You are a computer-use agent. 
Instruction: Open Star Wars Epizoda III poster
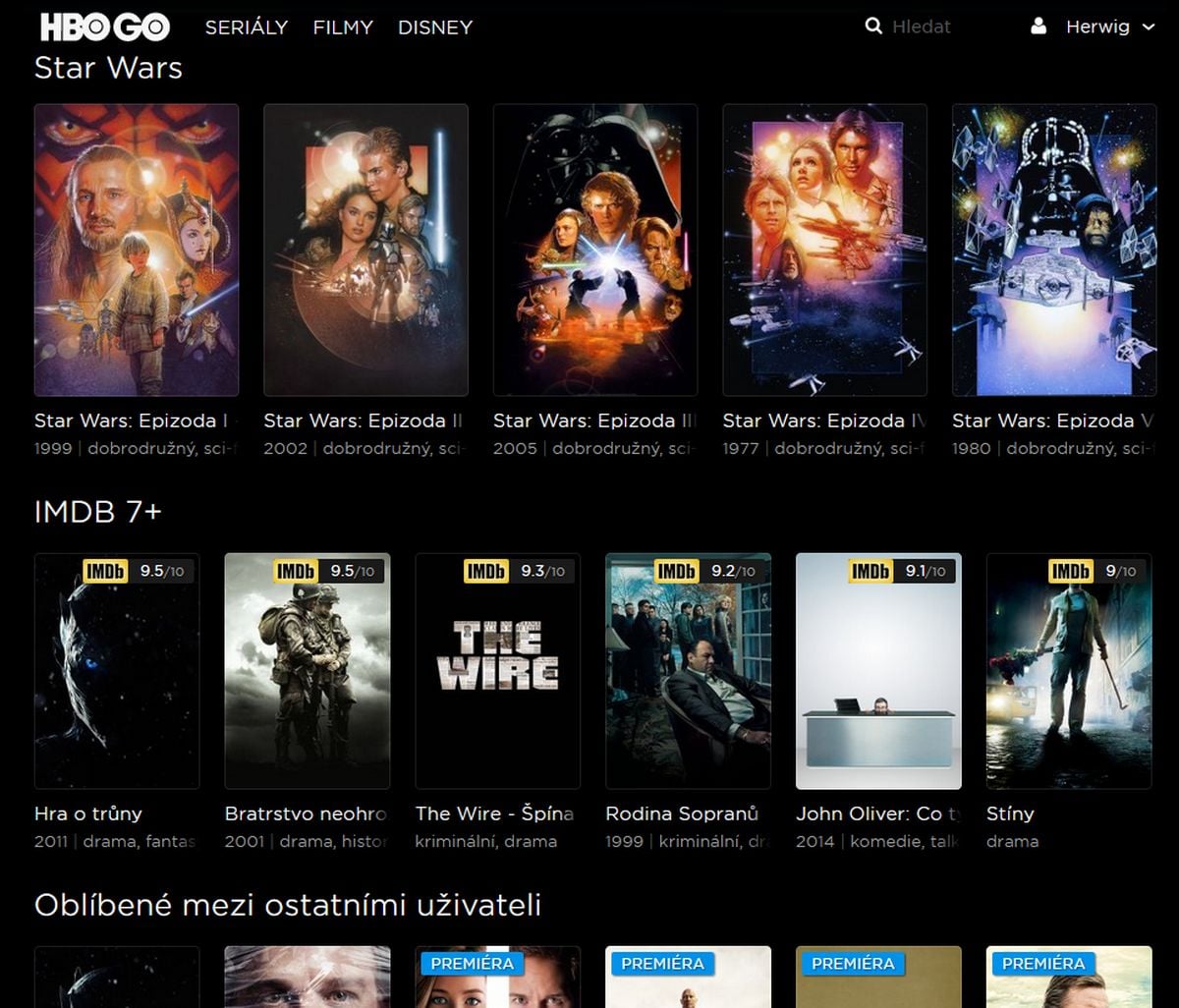[x=595, y=250]
